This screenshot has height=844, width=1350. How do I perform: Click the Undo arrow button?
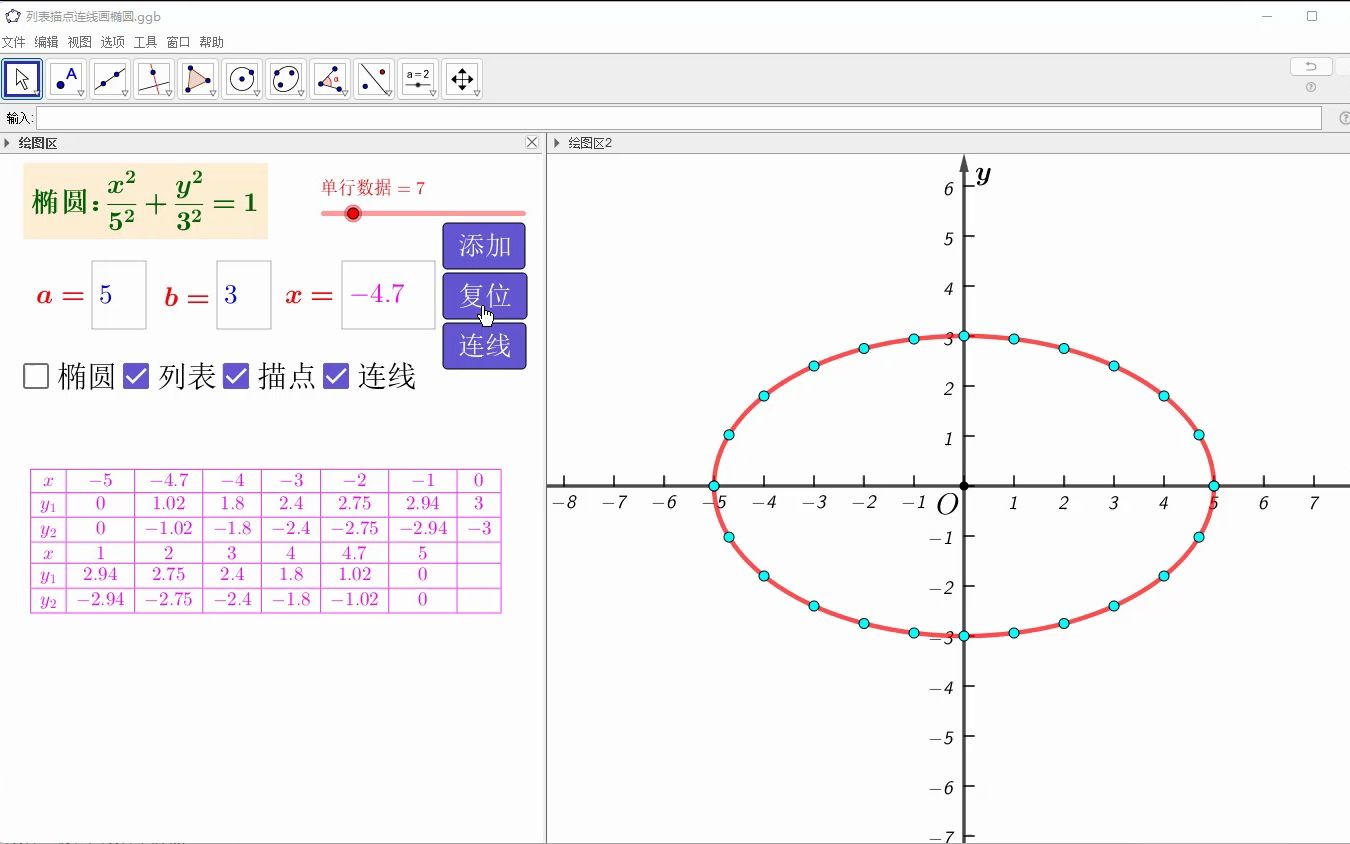point(1310,67)
